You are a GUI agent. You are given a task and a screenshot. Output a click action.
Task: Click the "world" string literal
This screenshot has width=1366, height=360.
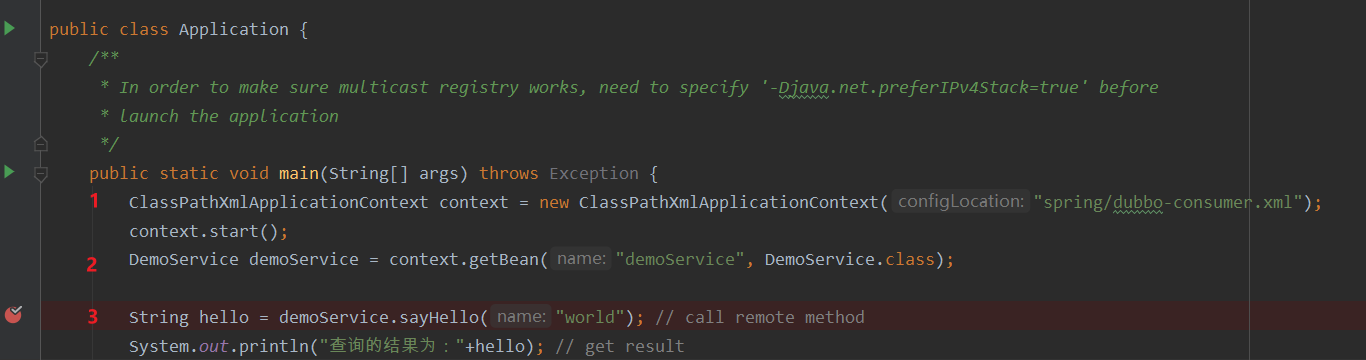pos(590,317)
